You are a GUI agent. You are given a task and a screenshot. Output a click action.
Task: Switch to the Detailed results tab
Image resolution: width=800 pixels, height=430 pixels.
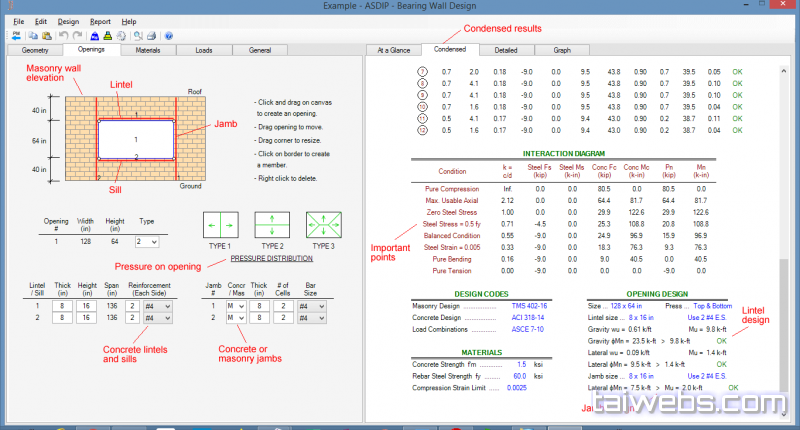click(505, 49)
